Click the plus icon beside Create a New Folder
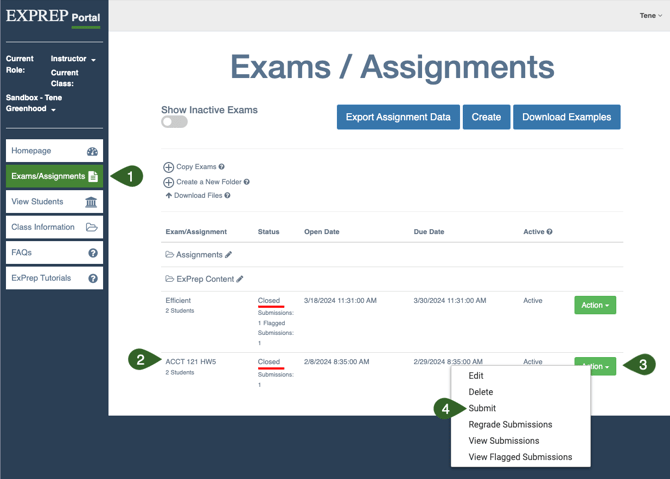The image size is (670, 479). tap(168, 182)
